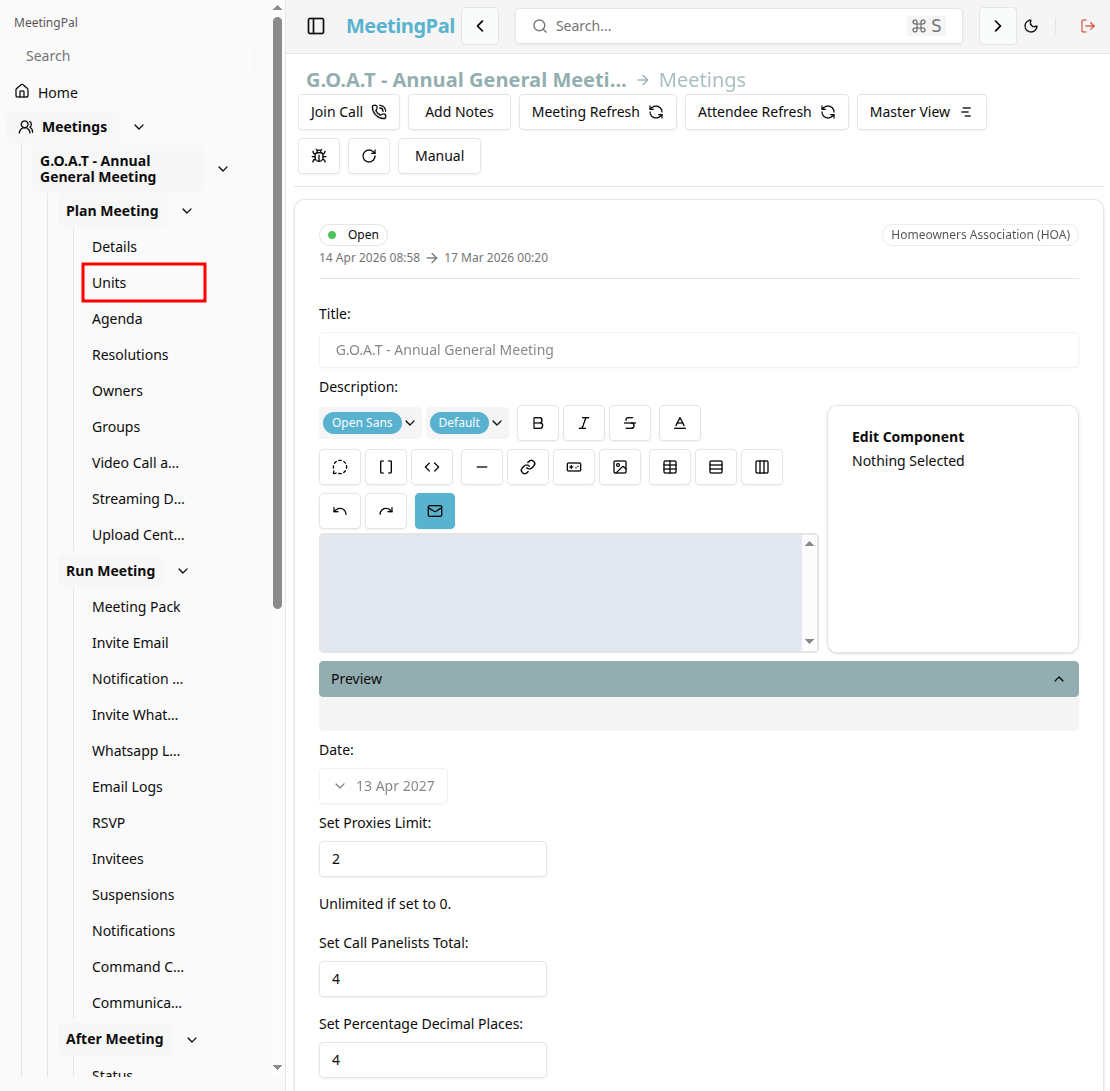Click the Home icon in sidebar
Viewport: 1110px width, 1091px height.
[23, 91]
